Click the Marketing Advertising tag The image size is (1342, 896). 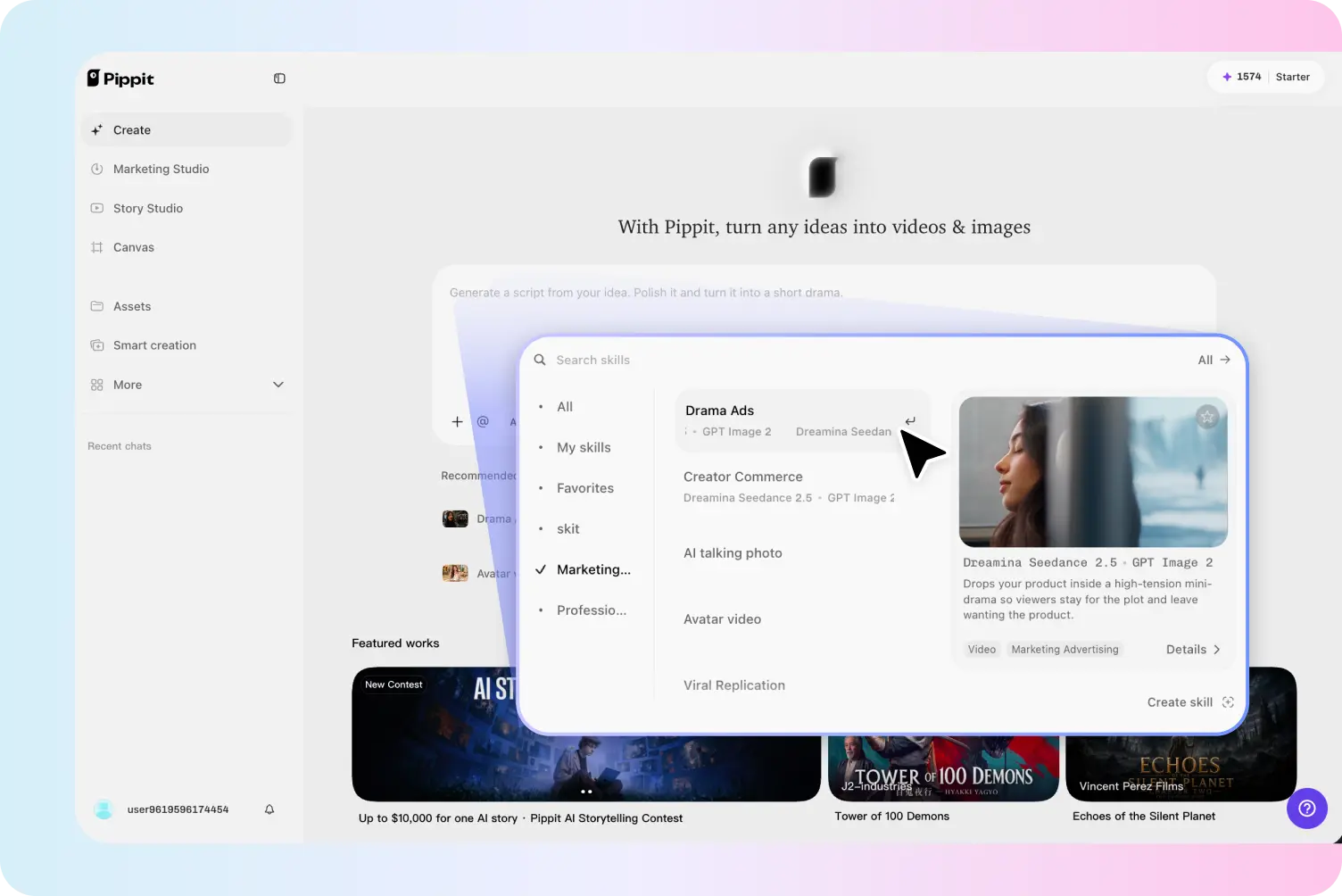1064,650
